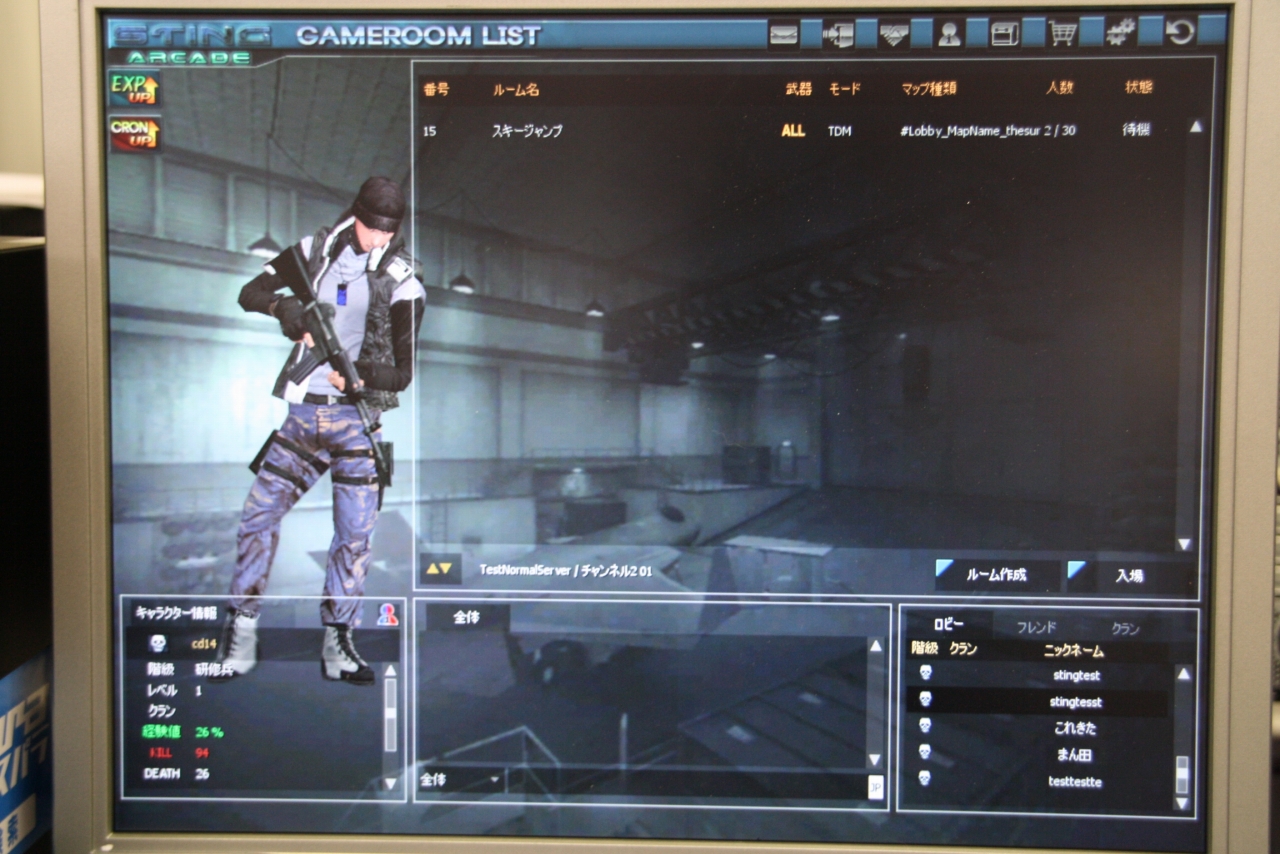Click the EXP UP boost icon

point(134,89)
